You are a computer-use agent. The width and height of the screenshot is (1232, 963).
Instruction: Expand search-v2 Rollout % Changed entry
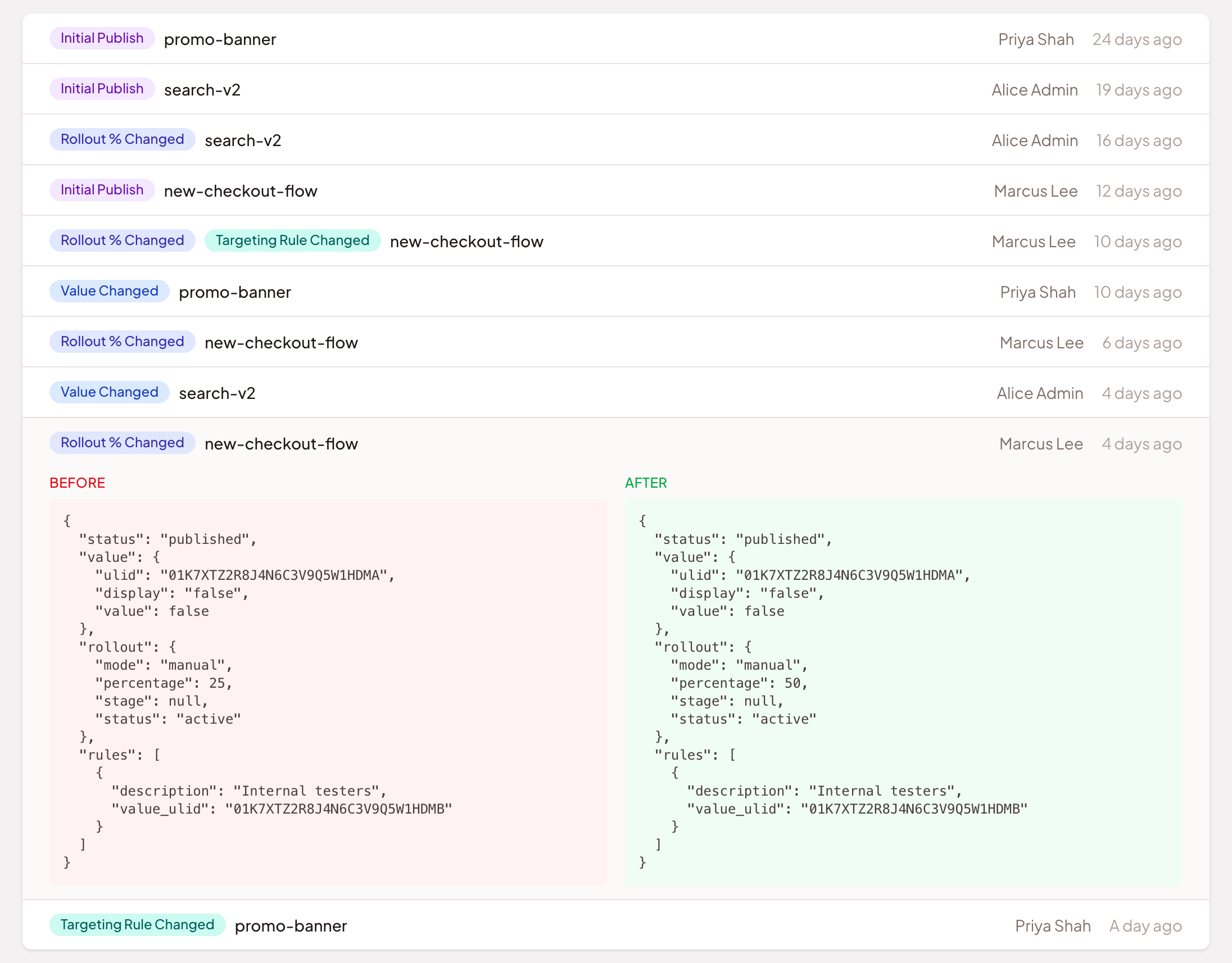pos(615,140)
